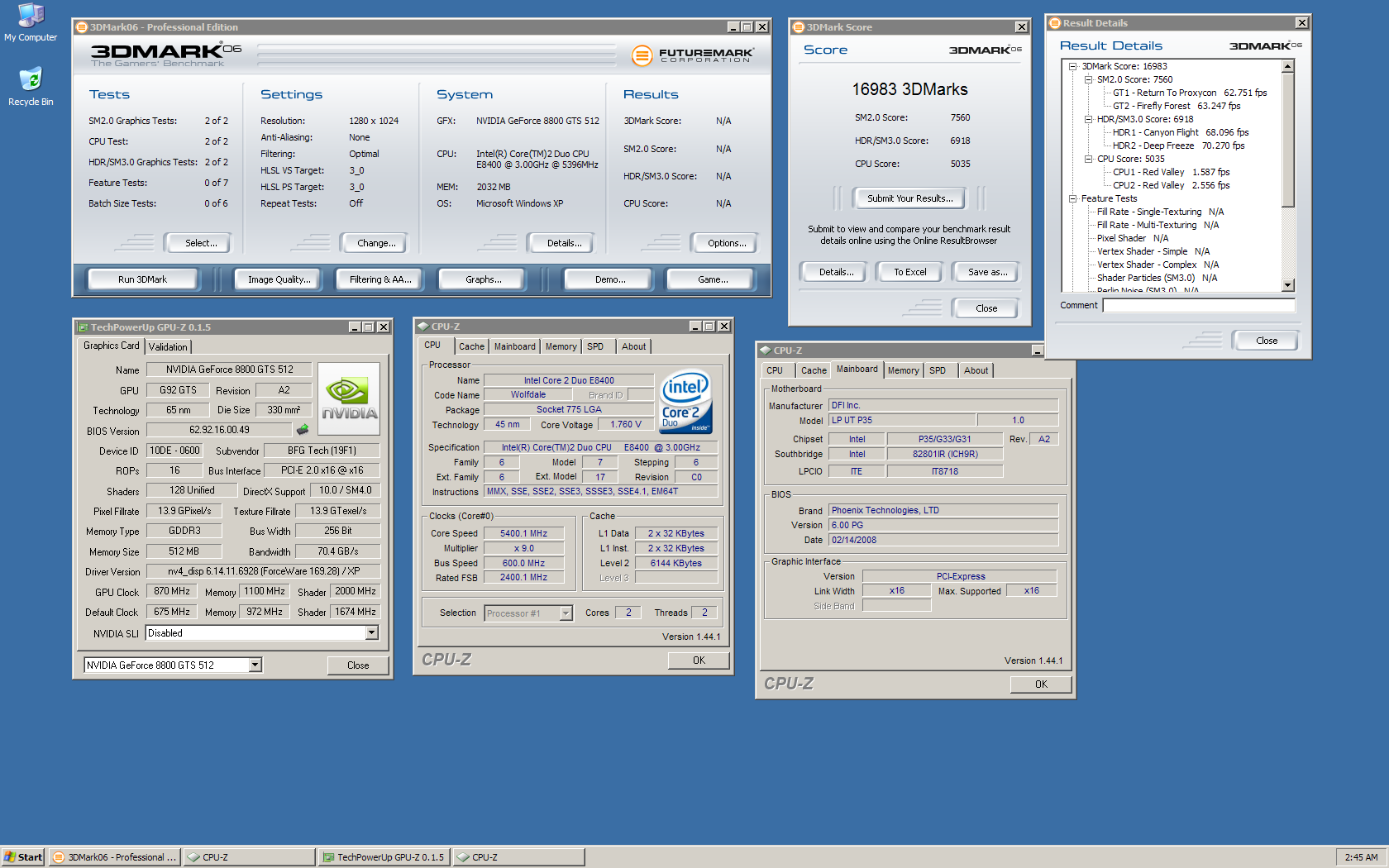This screenshot has width=1389, height=868.
Task: Select Vertex Shader - Complex tree row
Action: coord(1157,265)
